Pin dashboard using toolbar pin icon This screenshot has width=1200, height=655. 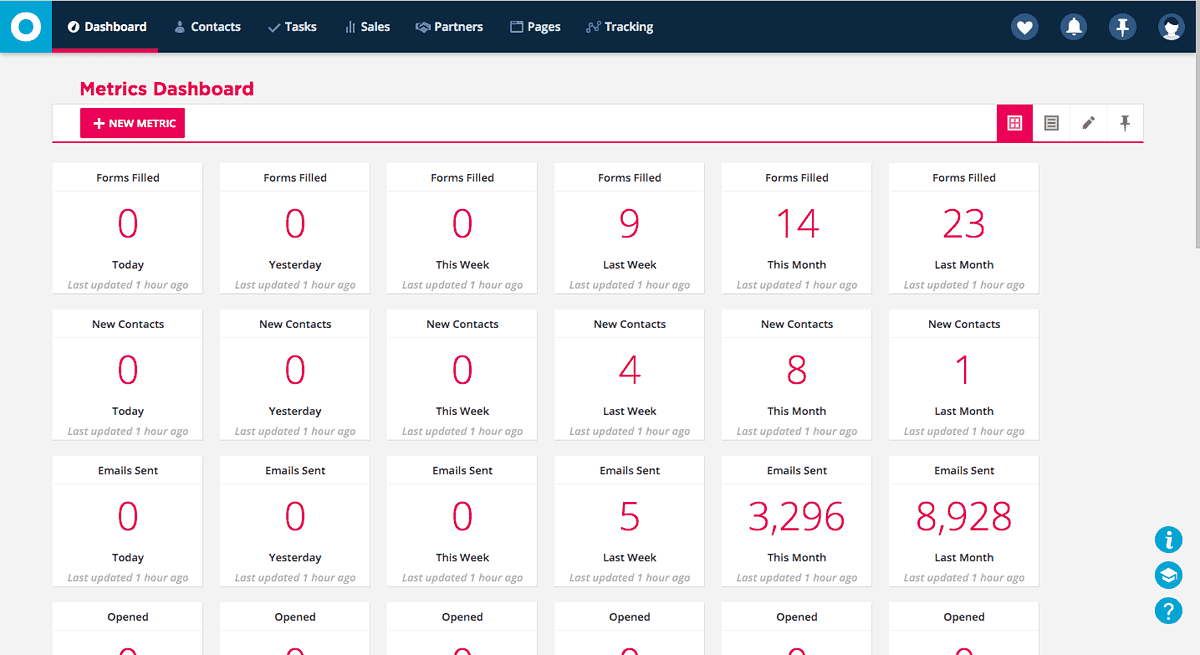pos(1125,123)
